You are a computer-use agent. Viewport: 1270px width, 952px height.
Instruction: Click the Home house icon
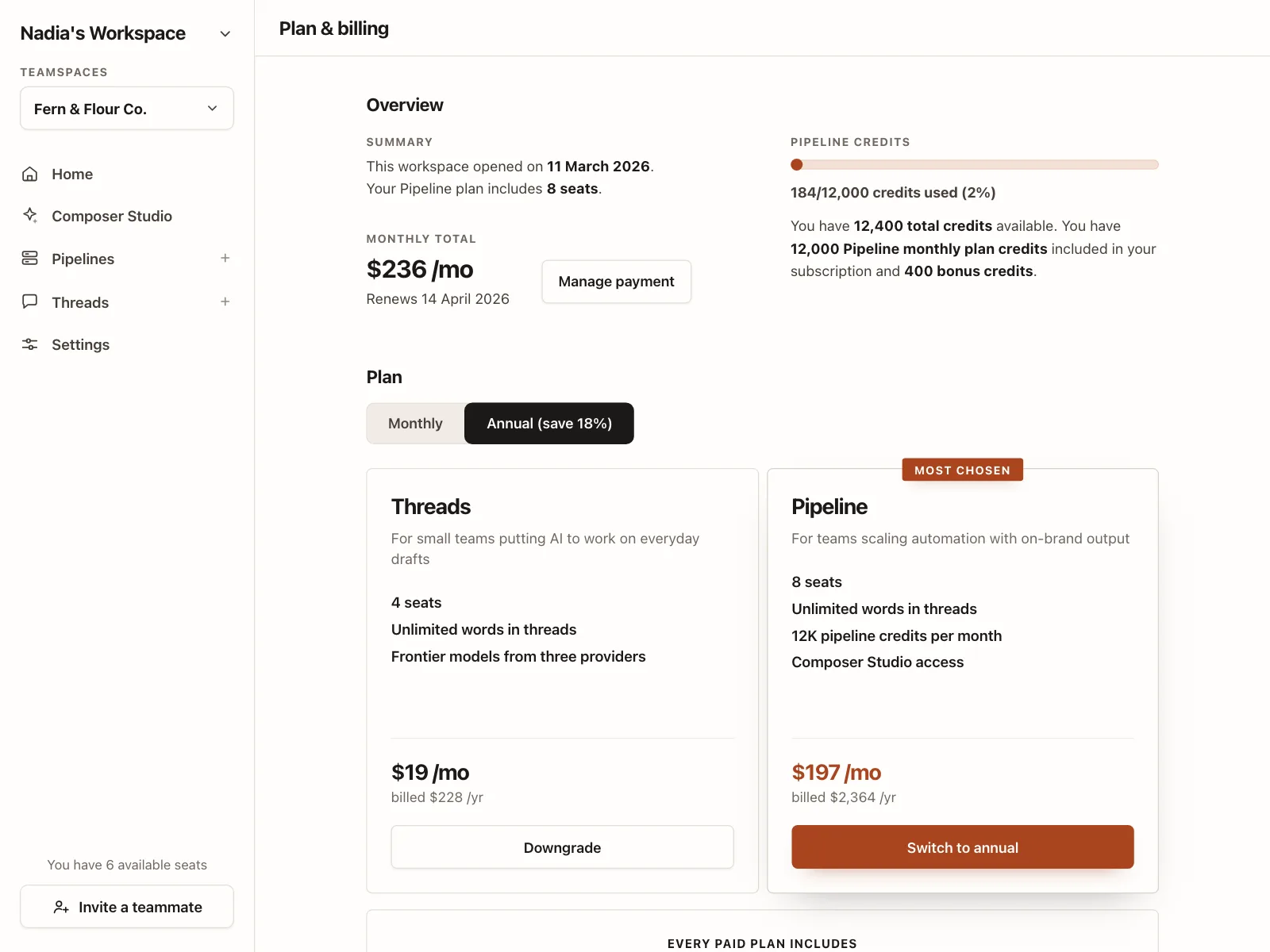point(30,174)
